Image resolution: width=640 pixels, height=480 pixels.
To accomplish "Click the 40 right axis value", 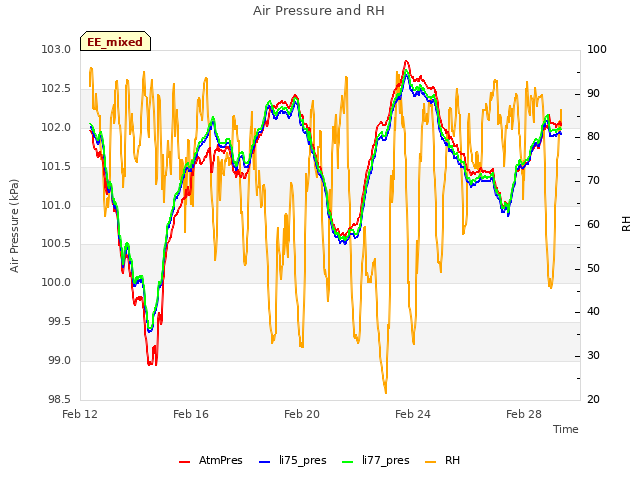I will 593,312.
